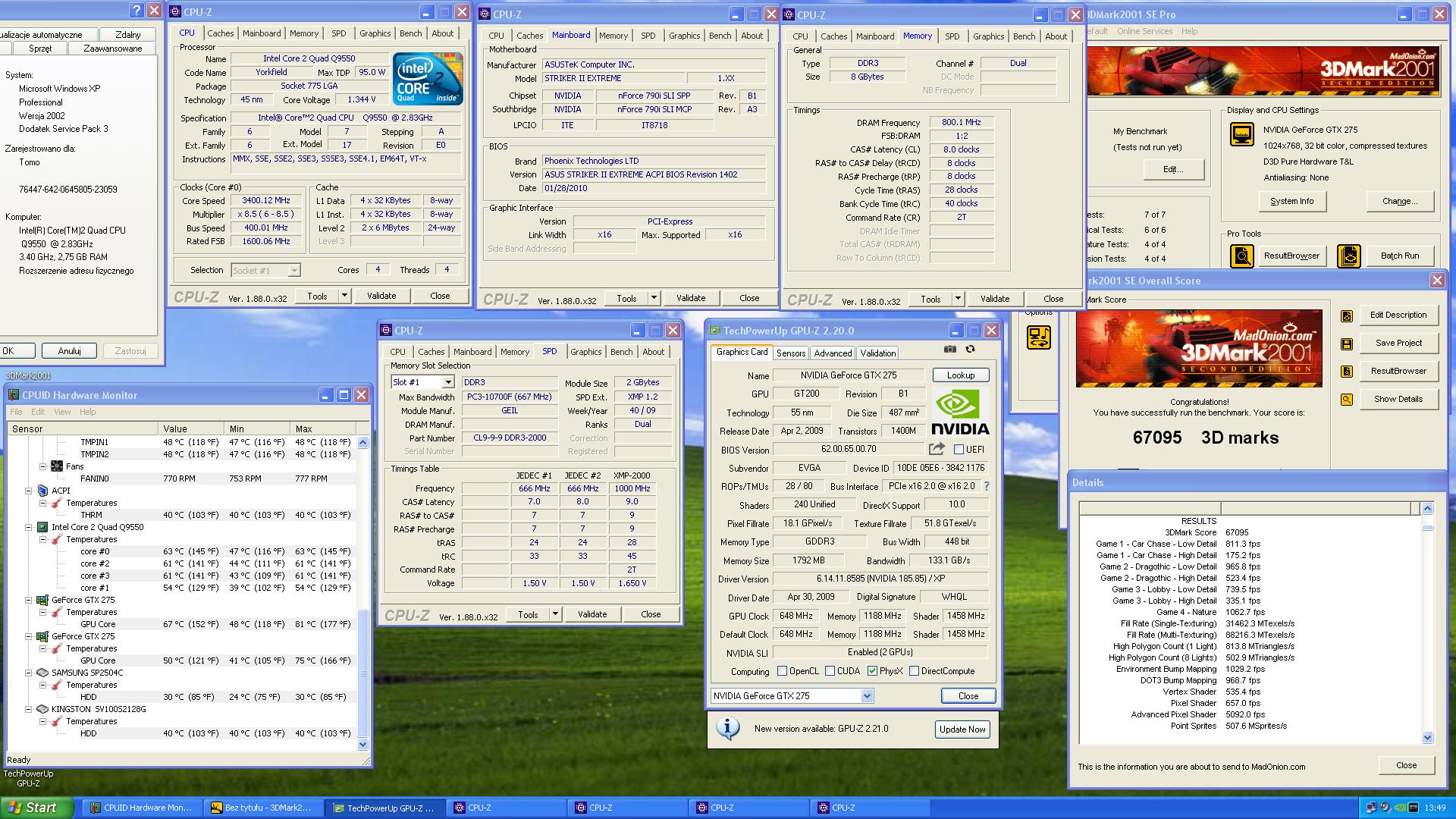Collapse the KINGSTON SV100S2128G node
The width and height of the screenshot is (1456, 819).
point(29,709)
